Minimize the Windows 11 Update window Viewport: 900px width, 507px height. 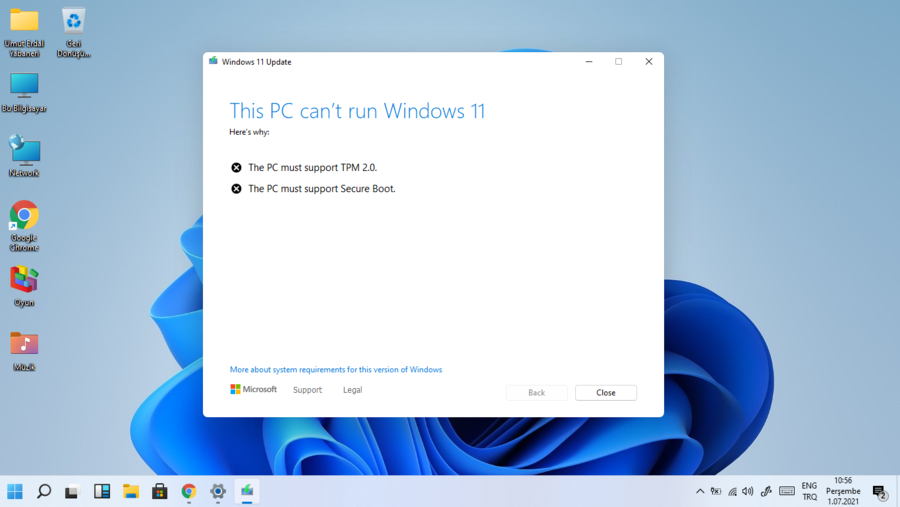(589, 61)
